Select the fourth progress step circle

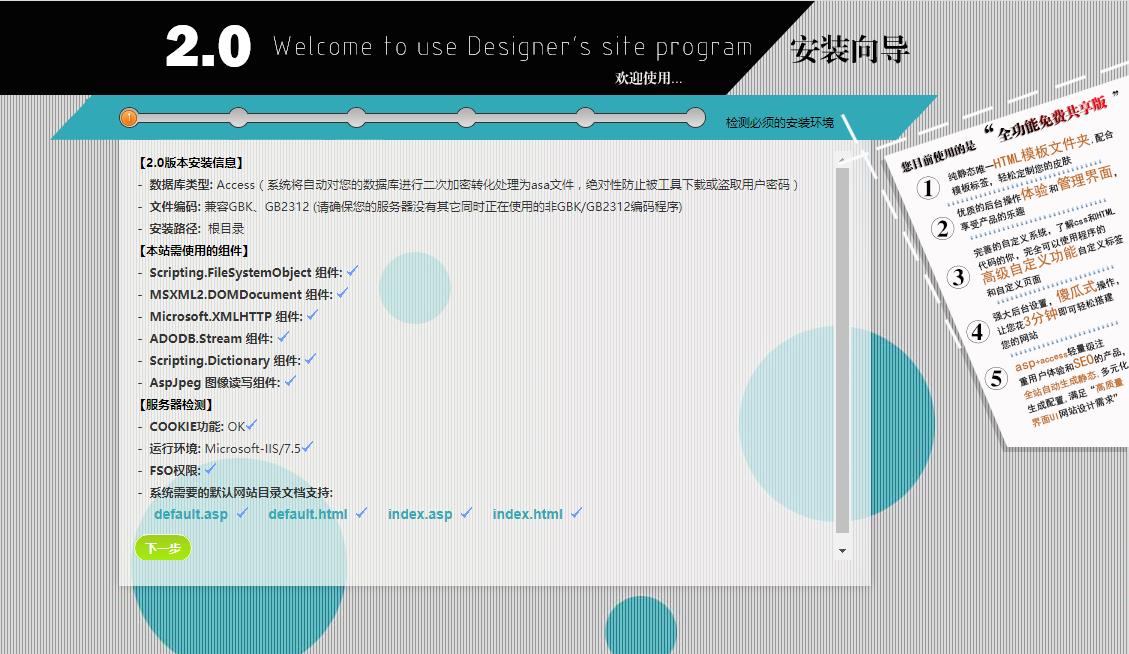pyautogui.click(x=467, y=117)
